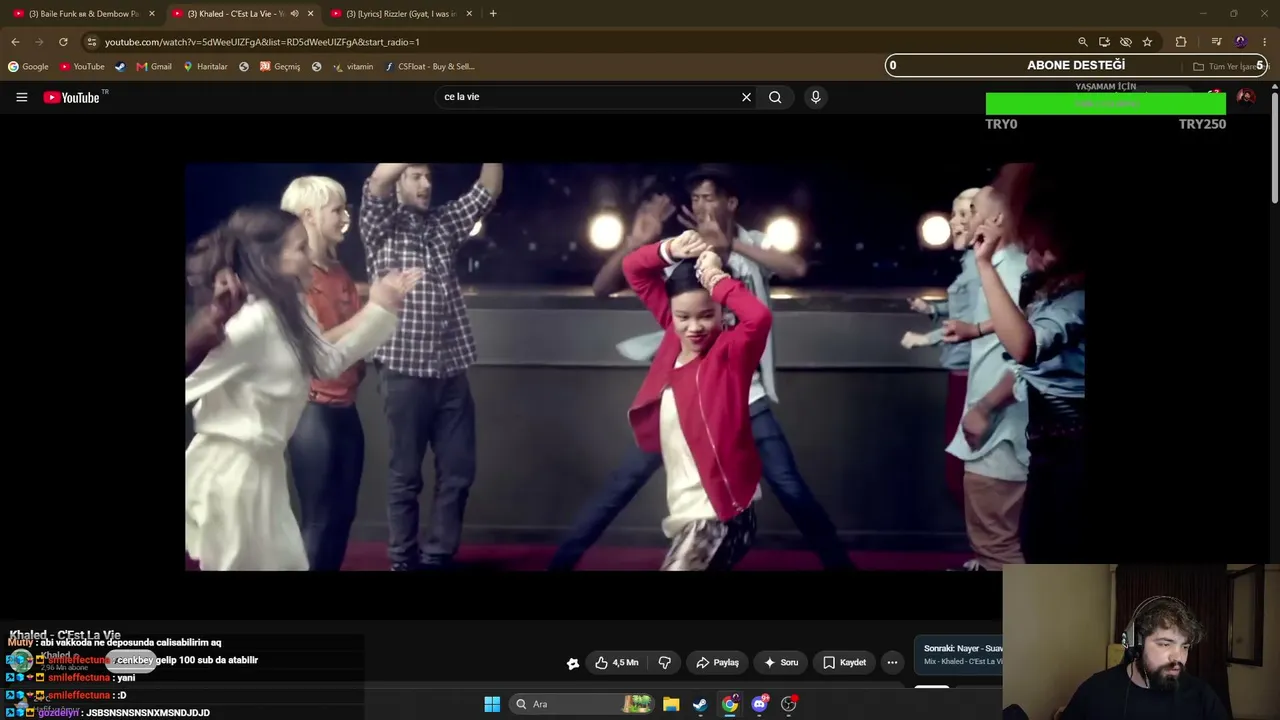Open the Windows Start menu
The image size is (1280, 720).
[492, 704]
